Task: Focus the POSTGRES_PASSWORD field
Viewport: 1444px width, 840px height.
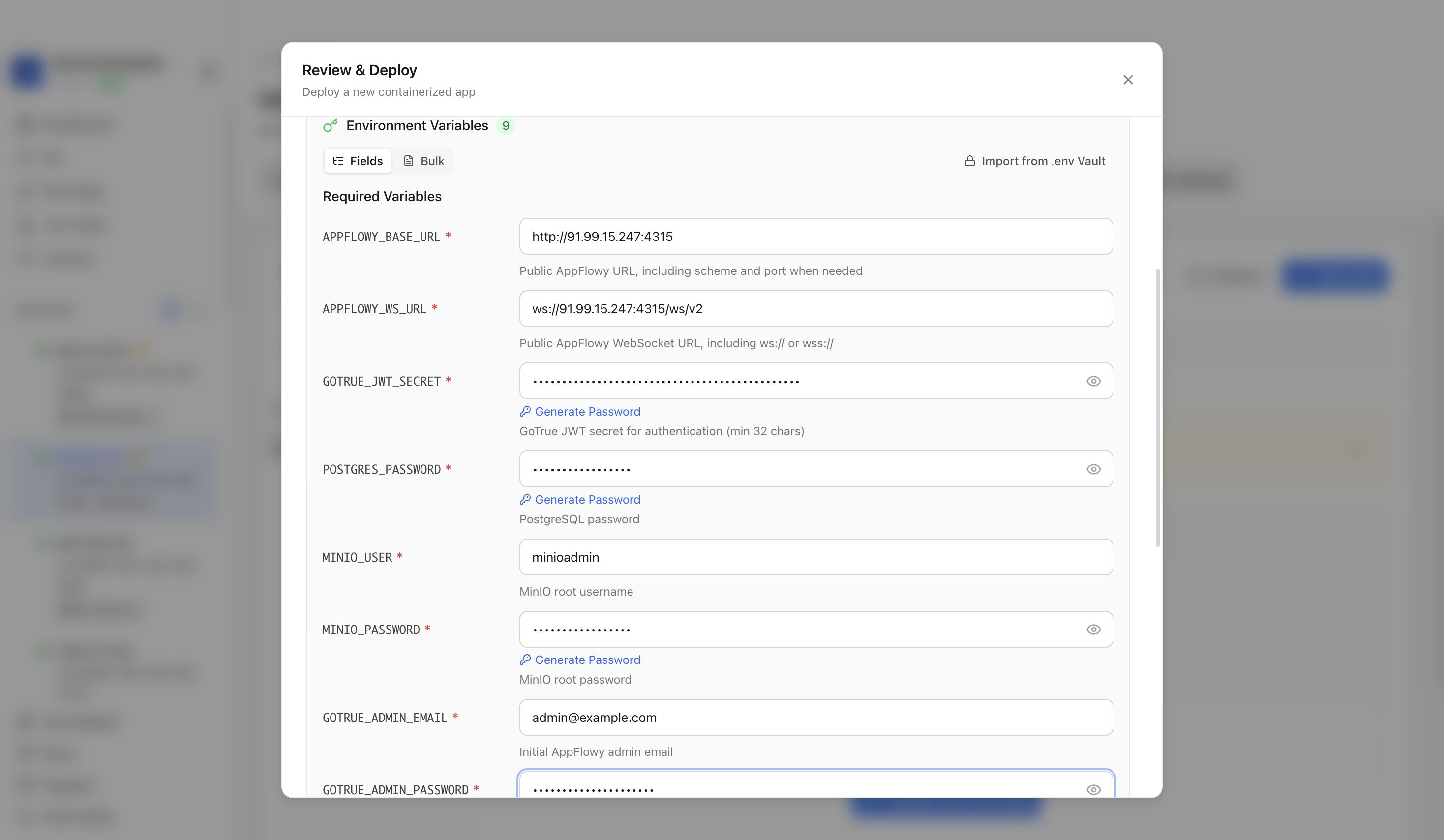Action: click(x=816, y=469)
